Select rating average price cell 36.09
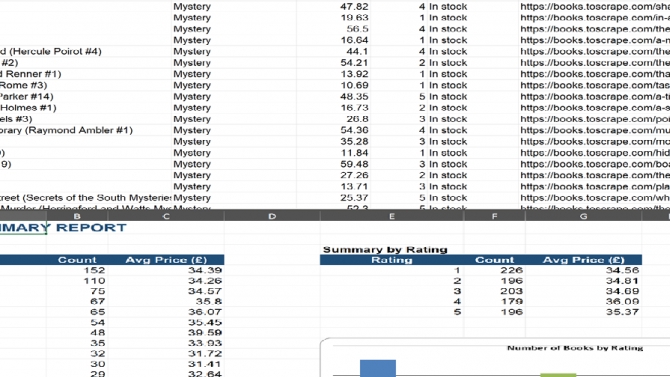This screenshot has height=377, width=670. [x=583, y=301]
